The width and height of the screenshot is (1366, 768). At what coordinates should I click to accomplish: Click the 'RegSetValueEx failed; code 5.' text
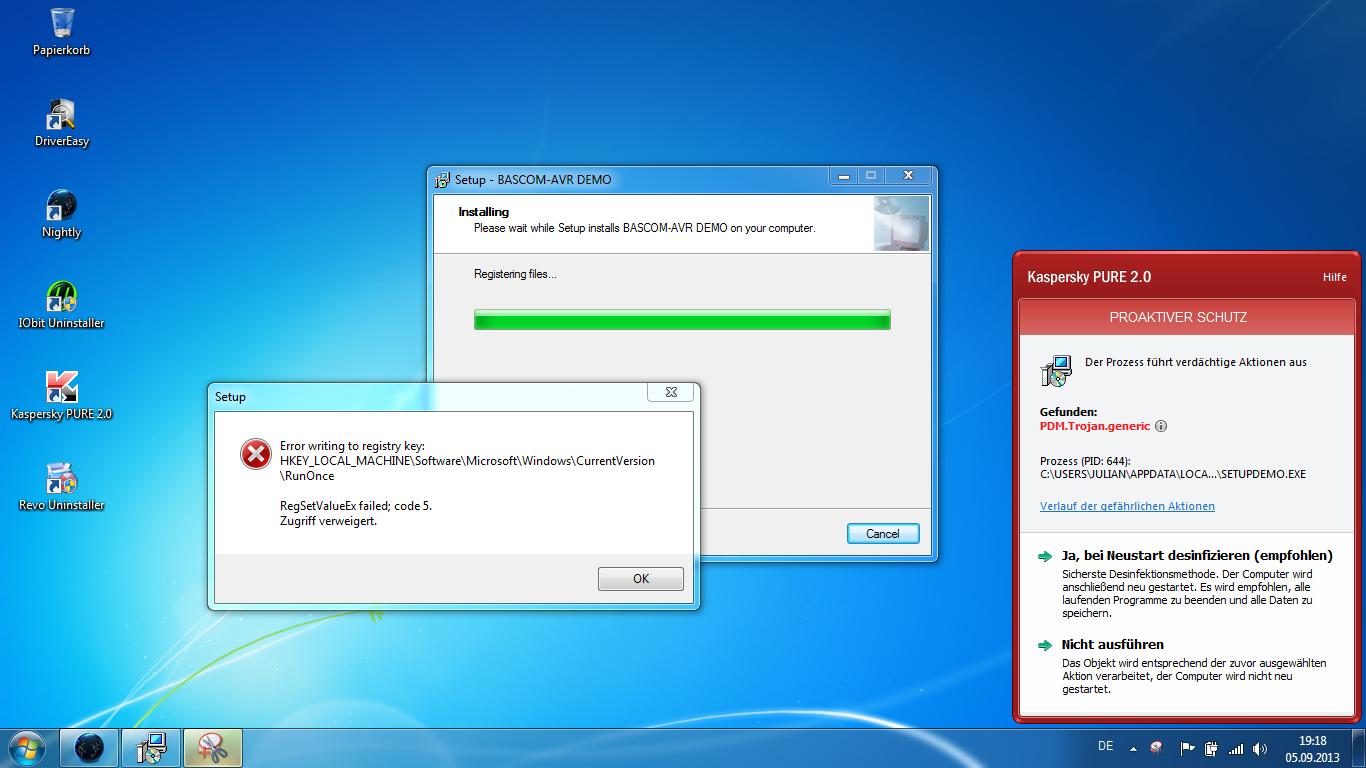point(356,506)
